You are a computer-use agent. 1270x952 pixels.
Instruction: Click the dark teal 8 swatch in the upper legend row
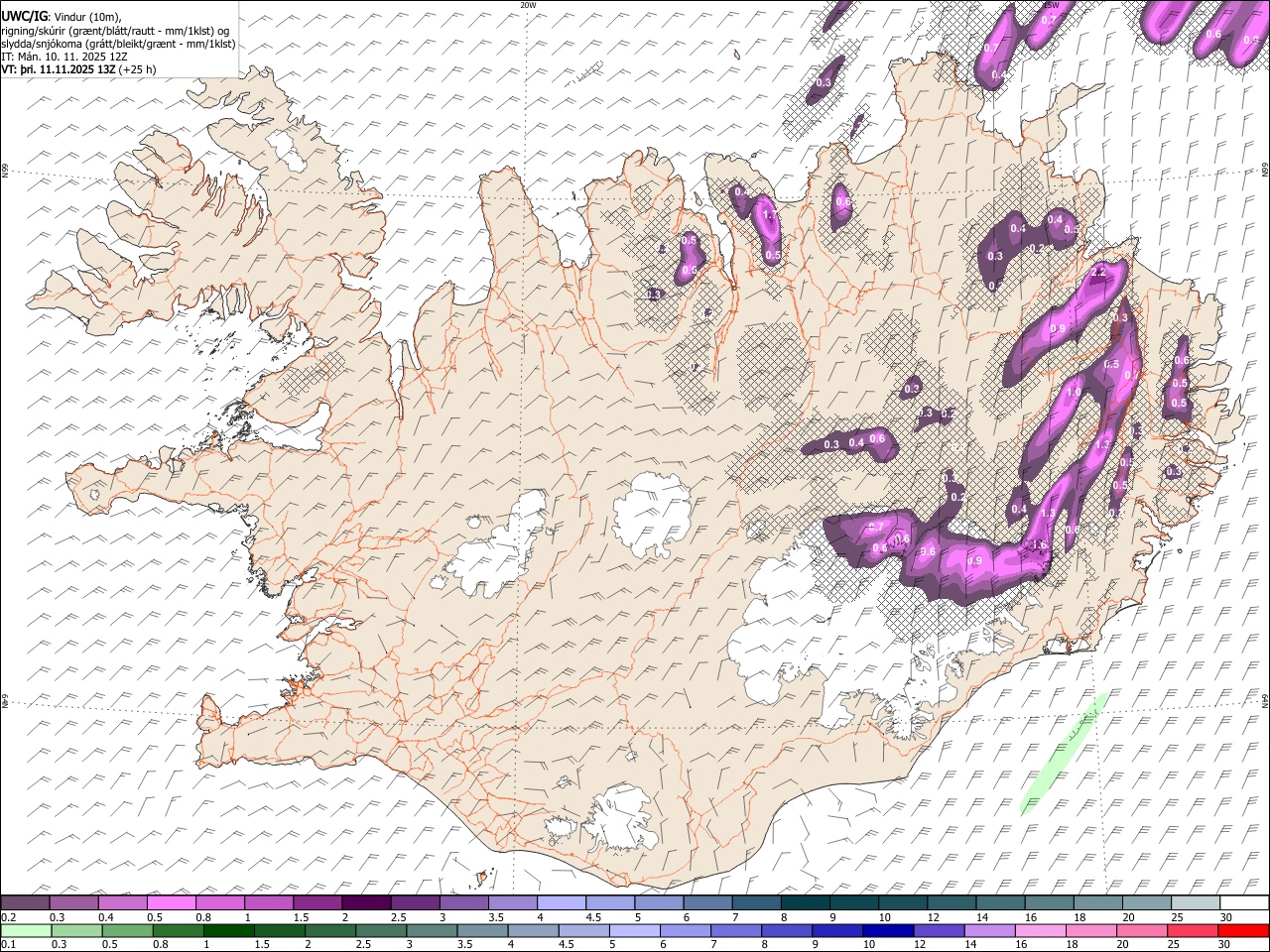coord(805,903)
